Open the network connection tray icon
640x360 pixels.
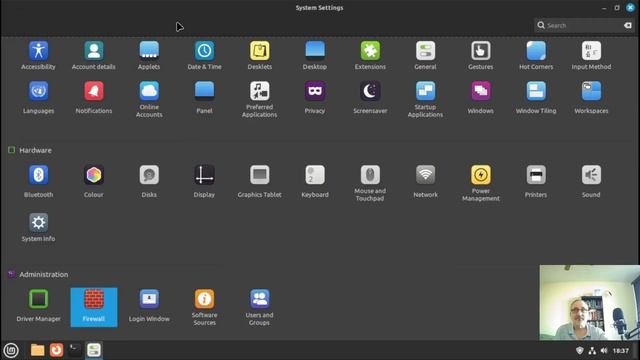592,351
